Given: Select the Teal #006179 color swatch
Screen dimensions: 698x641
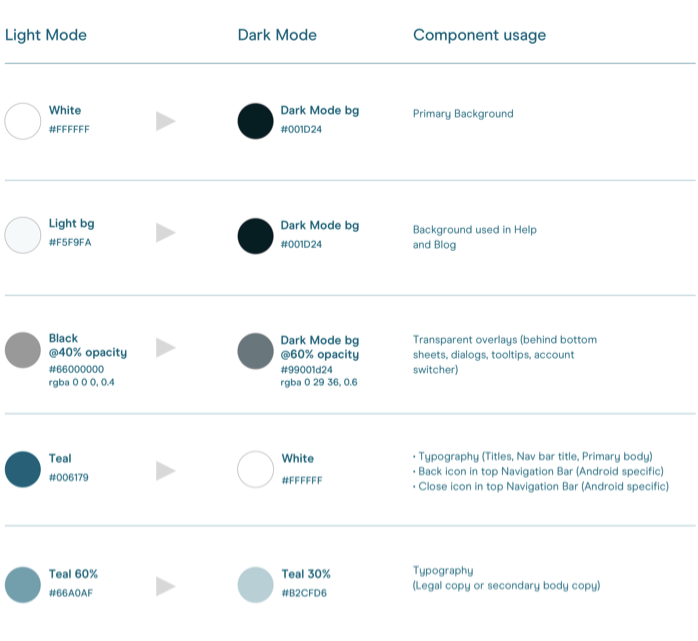Looking at the screenshot, I should click(x=23, y=469).
